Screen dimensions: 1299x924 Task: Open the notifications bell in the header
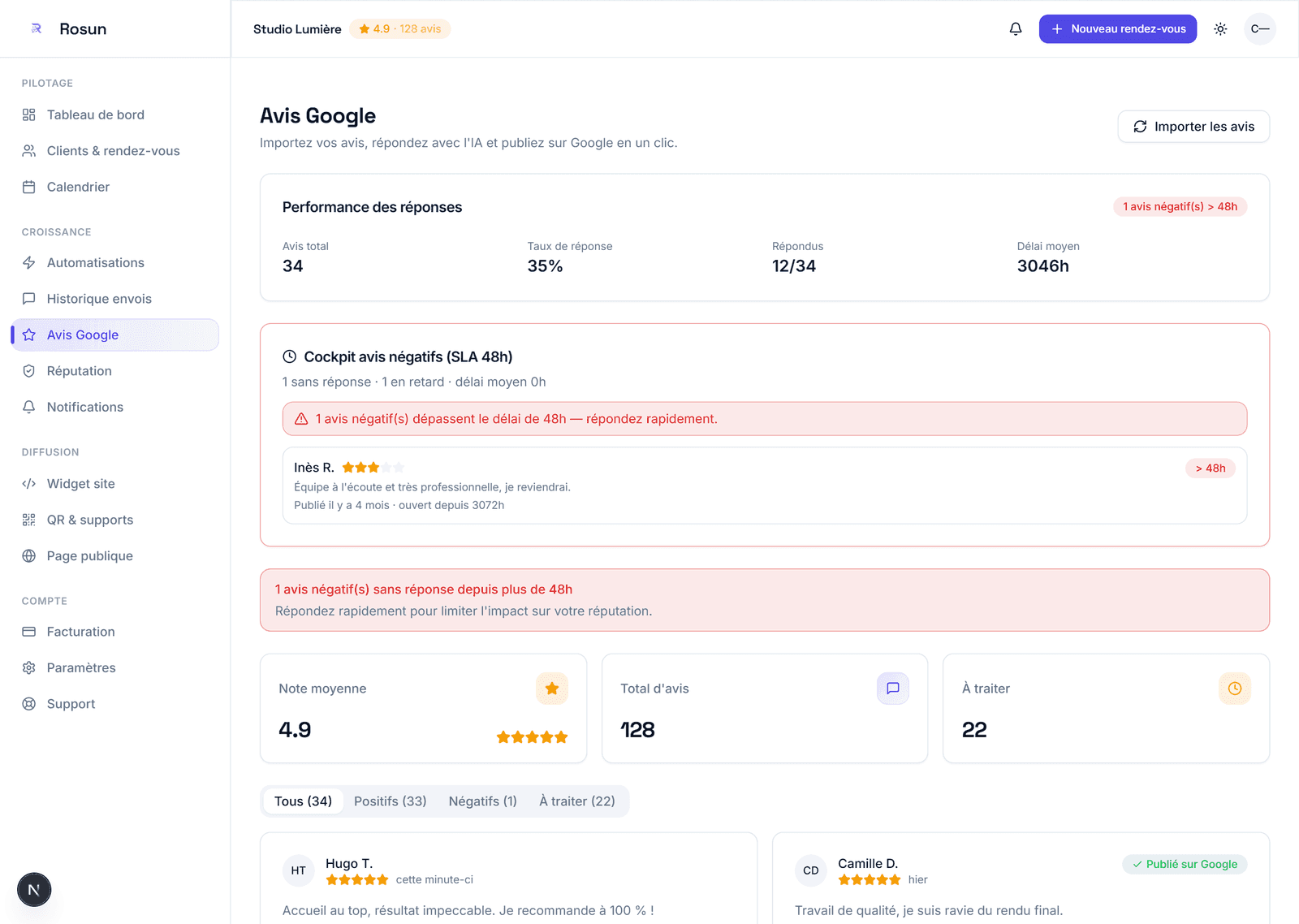pyautogui.click(x=1016, y=29)
